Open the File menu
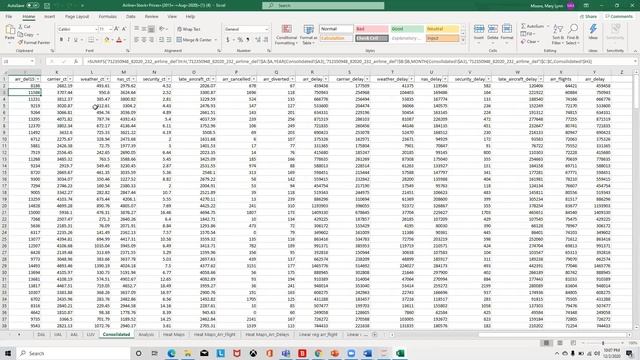Screen dimensions: 640x360 (9, 17)
